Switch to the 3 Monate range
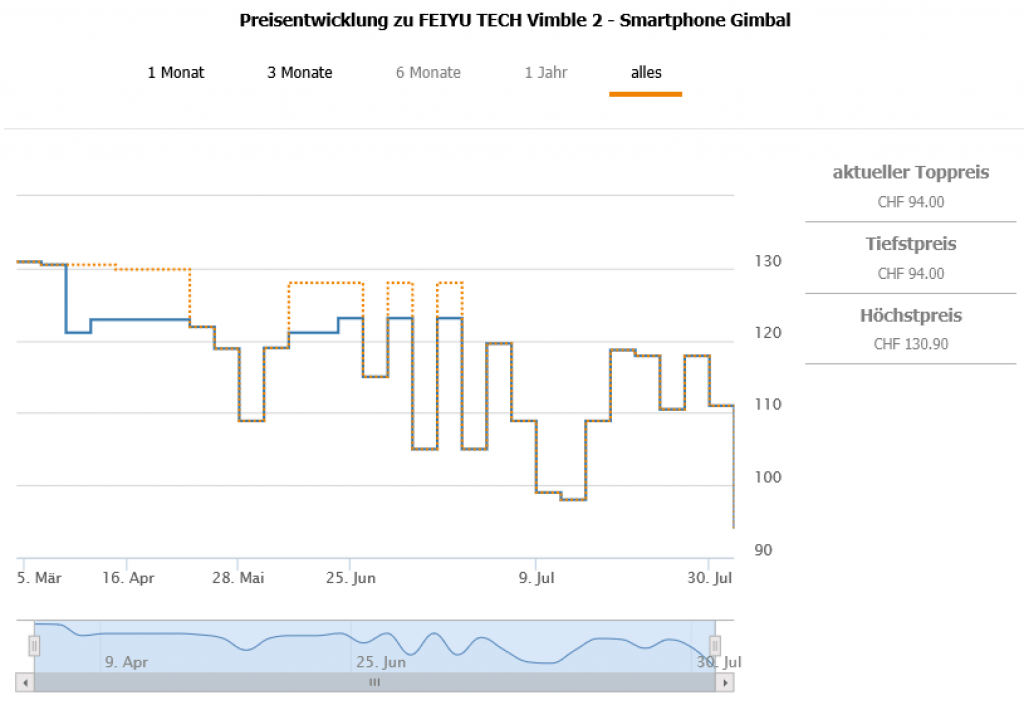Image resolution: width=1024 pixels, height=705 pixels. [300, 72]
